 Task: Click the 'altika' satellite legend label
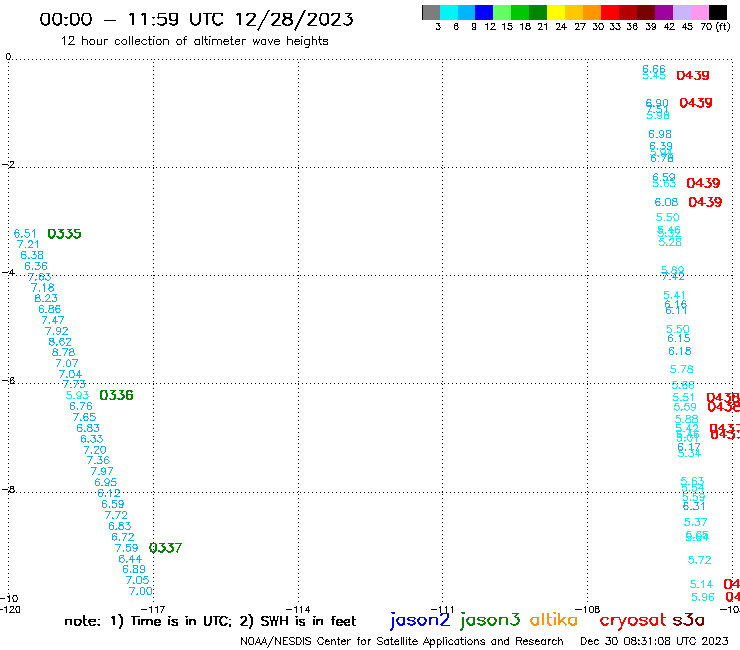coord(553,619)
